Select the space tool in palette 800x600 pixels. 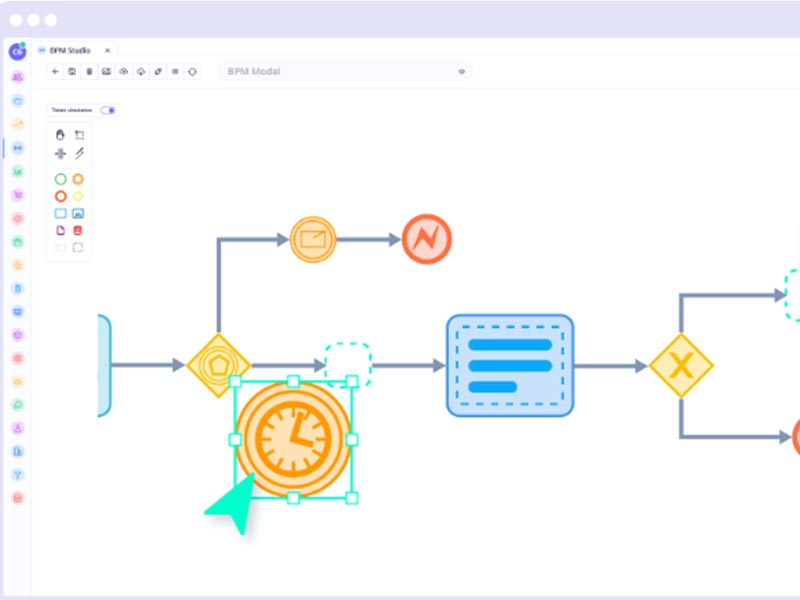[x=60, y=154]
